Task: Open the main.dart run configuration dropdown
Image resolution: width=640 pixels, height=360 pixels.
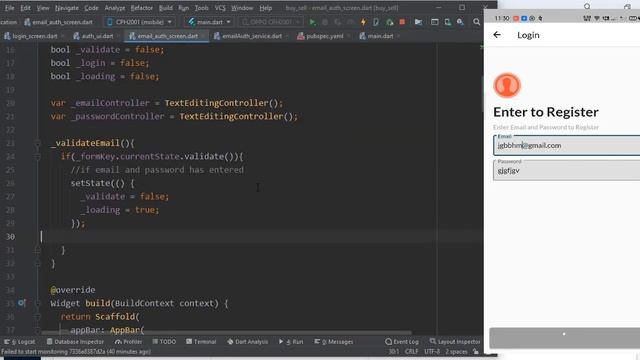Action: coord(209,22)
